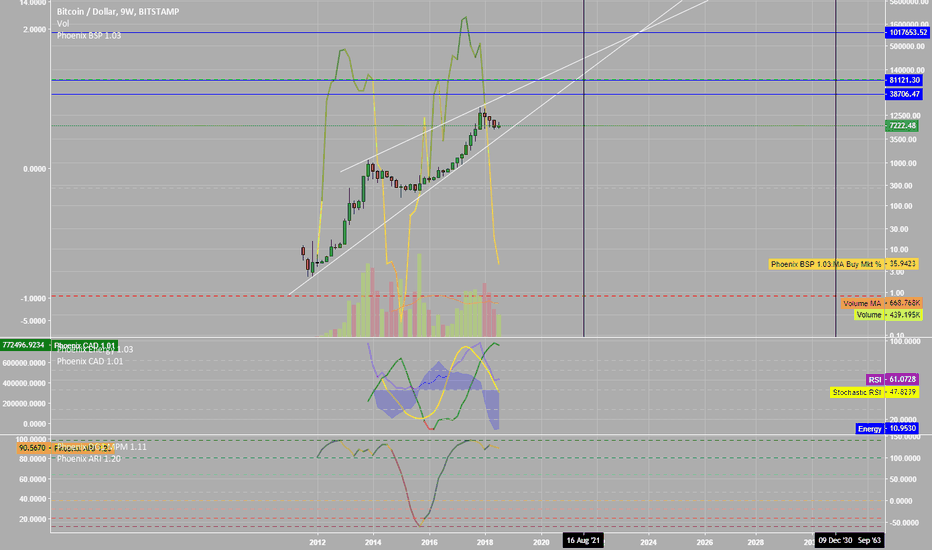
Task: Select the grey Phoenix CAD 1.01 legend text
Action: [x=90, y=361]
